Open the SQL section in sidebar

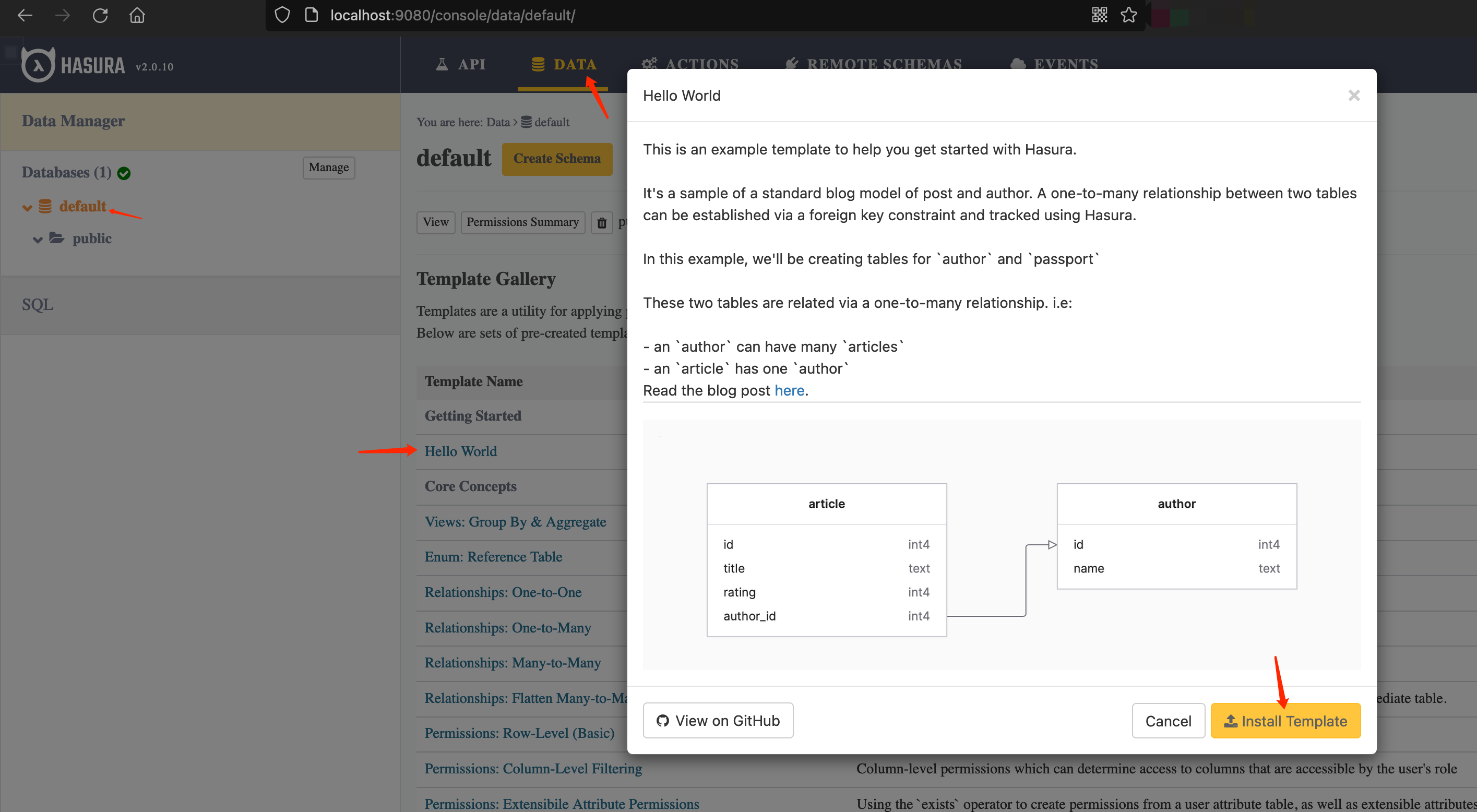point(38,305)
